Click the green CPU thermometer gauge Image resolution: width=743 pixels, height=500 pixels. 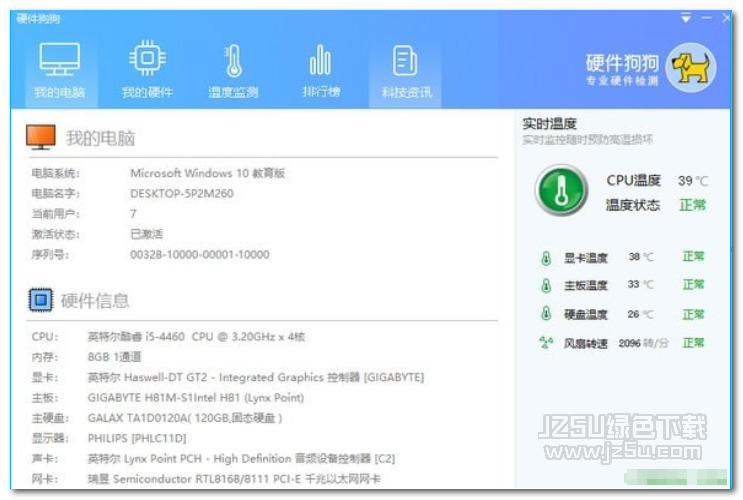click(x=562, y=190)
